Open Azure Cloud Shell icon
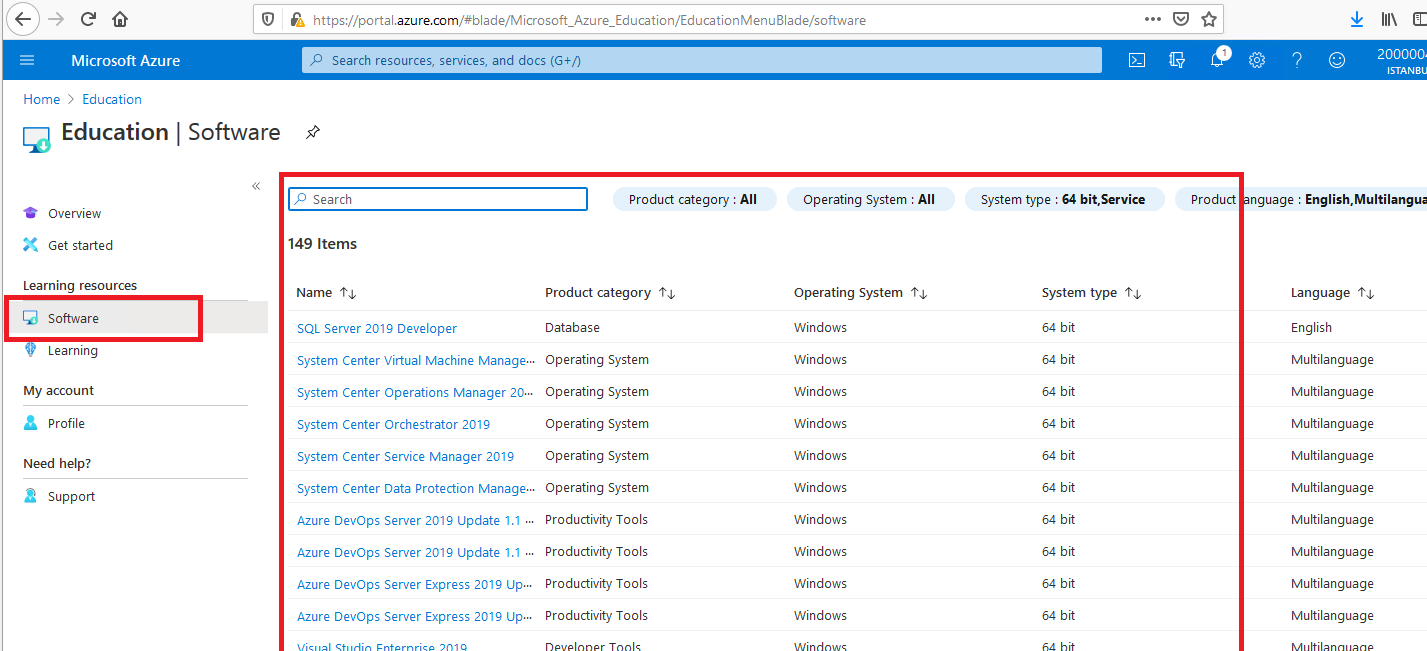 point(1137,60)
